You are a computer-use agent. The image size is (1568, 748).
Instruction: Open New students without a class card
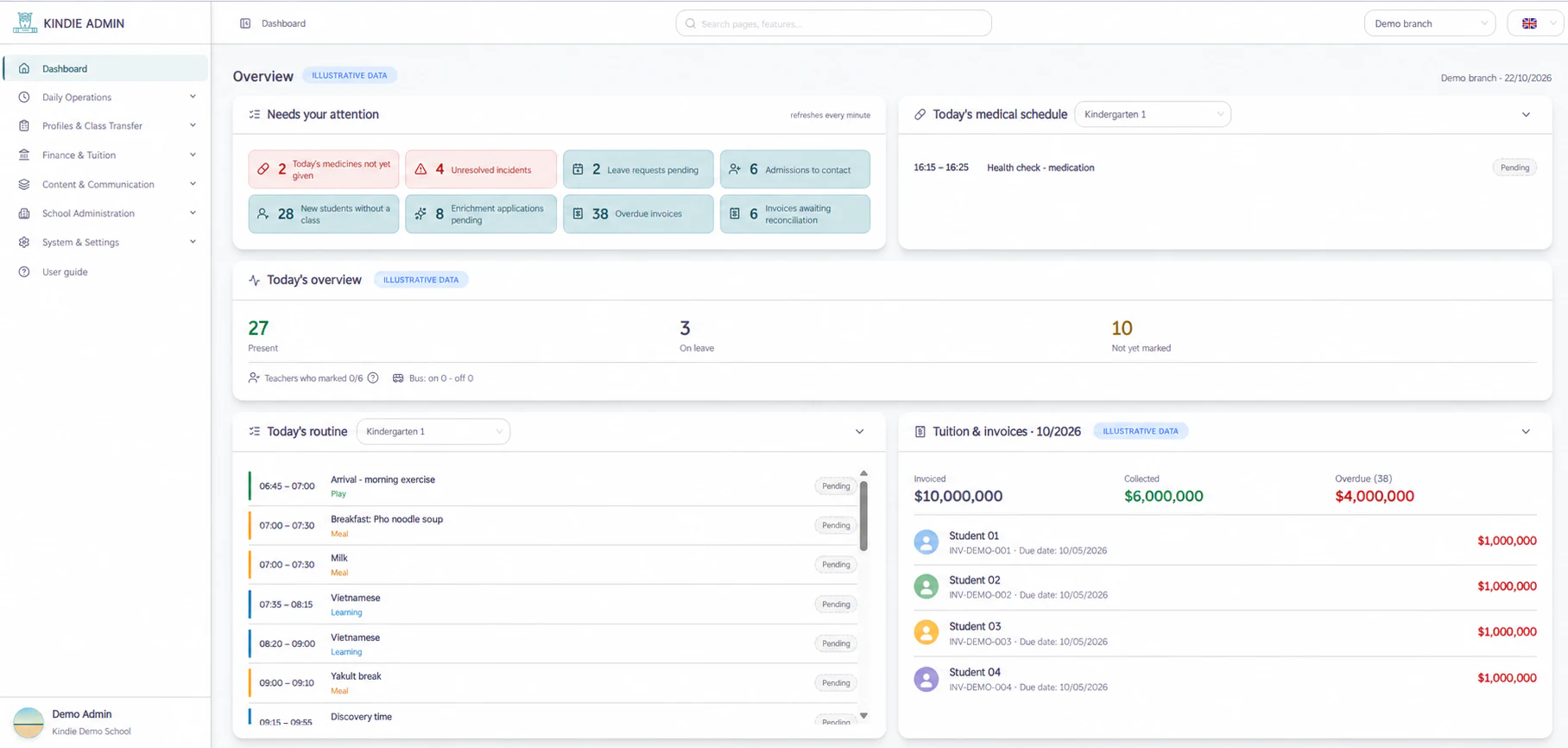point(324,213)
